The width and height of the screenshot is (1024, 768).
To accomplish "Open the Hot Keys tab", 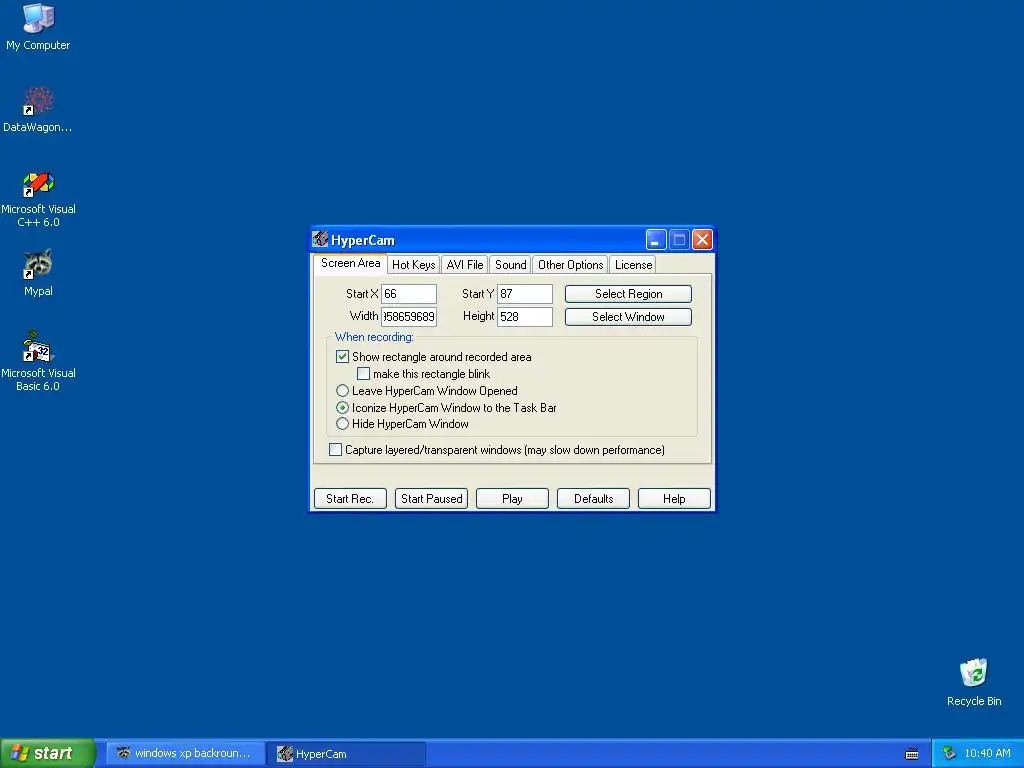I will [413, 264].
